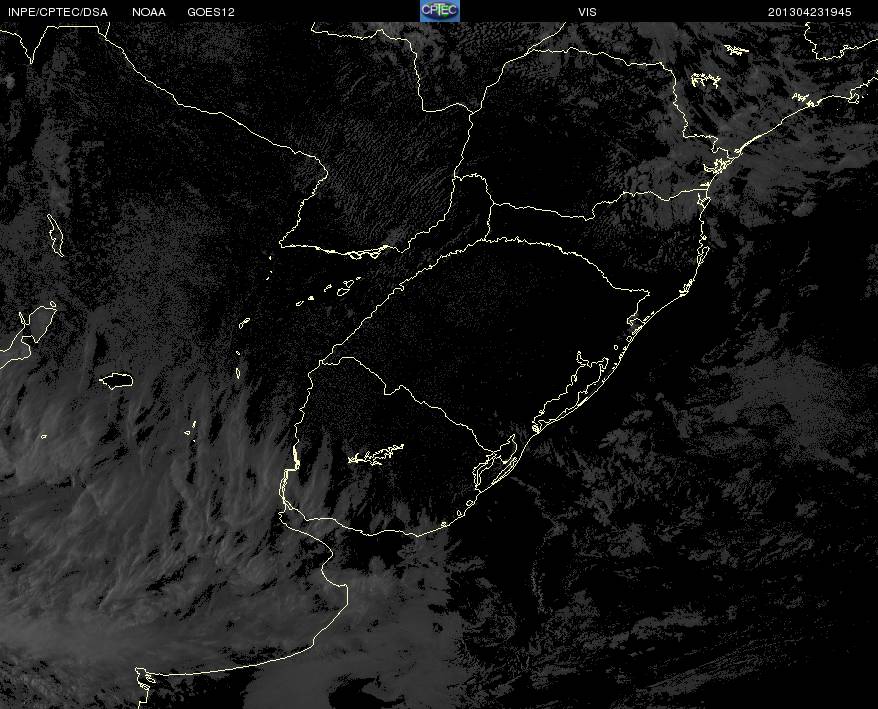The width and height of the screenshot is (878, 709).
Task: Click the GOES12 satellite label
Action: (x=211, y=12)
